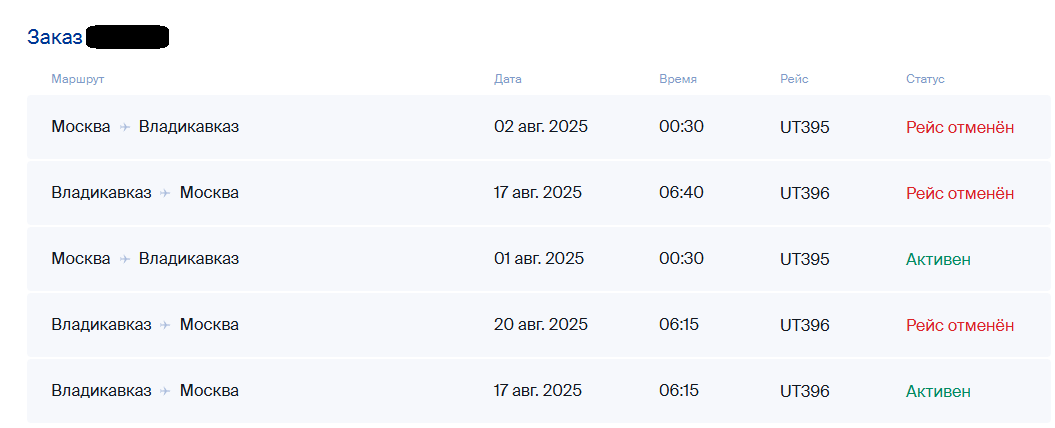Click the Время column header

pyautogui.click(x=678, y=79)
